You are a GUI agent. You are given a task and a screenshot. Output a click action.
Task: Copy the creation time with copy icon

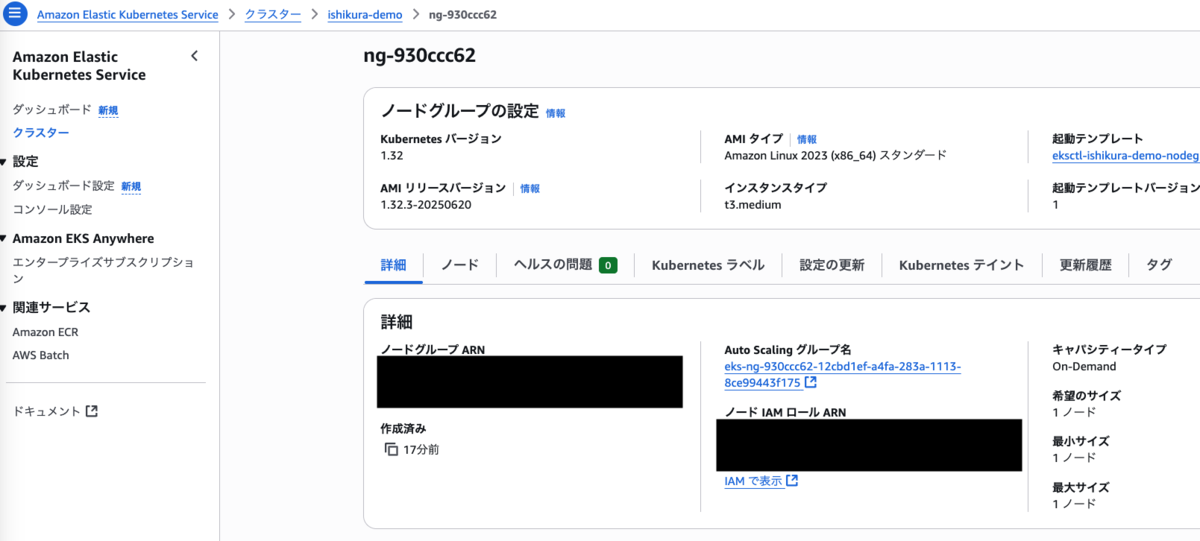tap(391, 449)
